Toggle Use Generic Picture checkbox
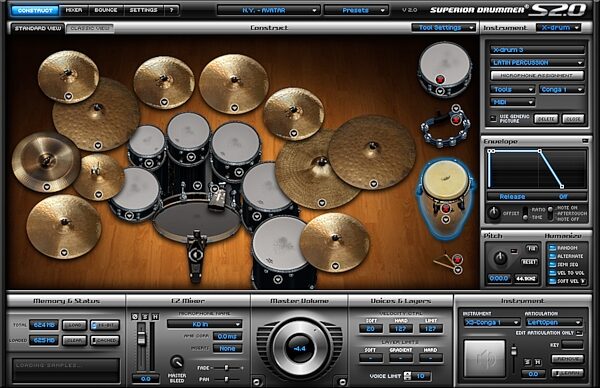Screen dimensions: 600x388 tap(493, 118)
